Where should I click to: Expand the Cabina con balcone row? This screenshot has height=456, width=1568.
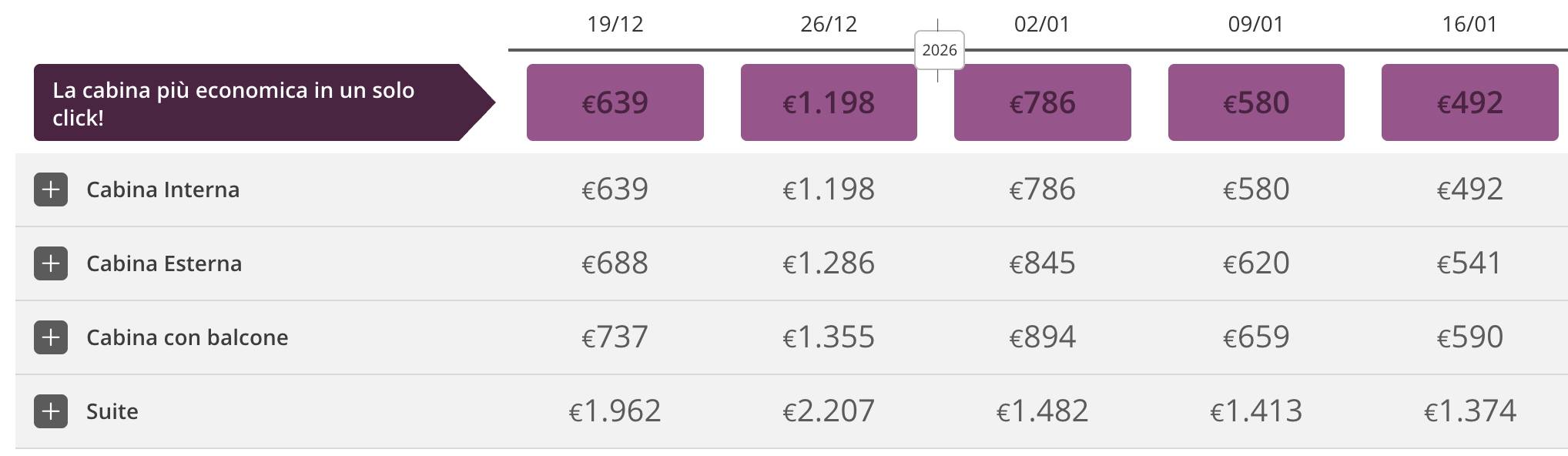pyautogui.click(x=51, y=337)
